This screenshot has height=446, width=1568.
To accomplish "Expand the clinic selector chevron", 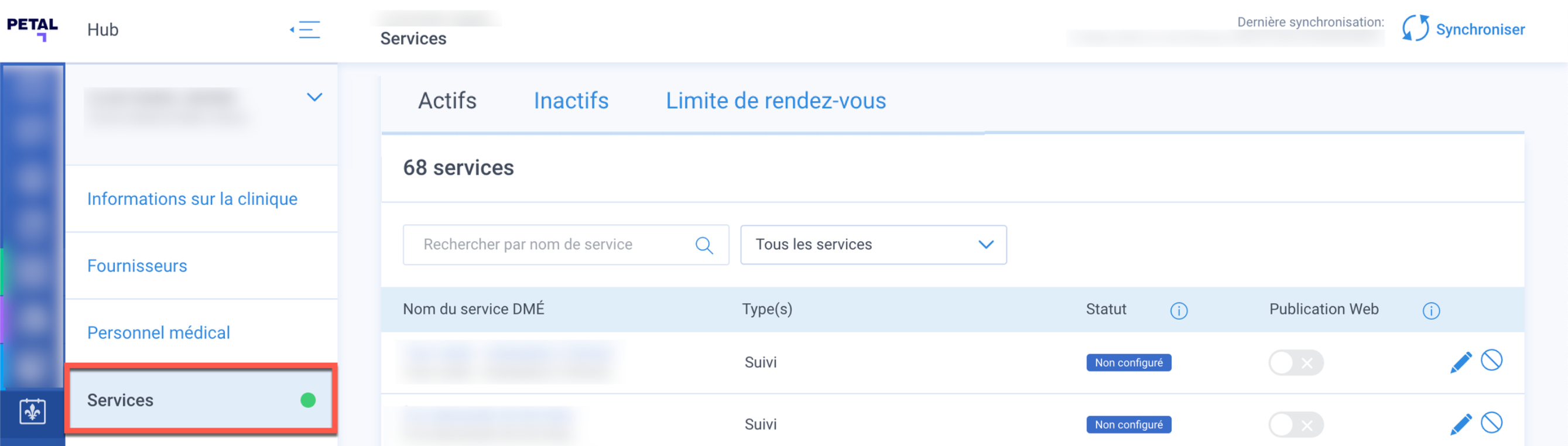I will pyautogui.click(x=314, y=97).
